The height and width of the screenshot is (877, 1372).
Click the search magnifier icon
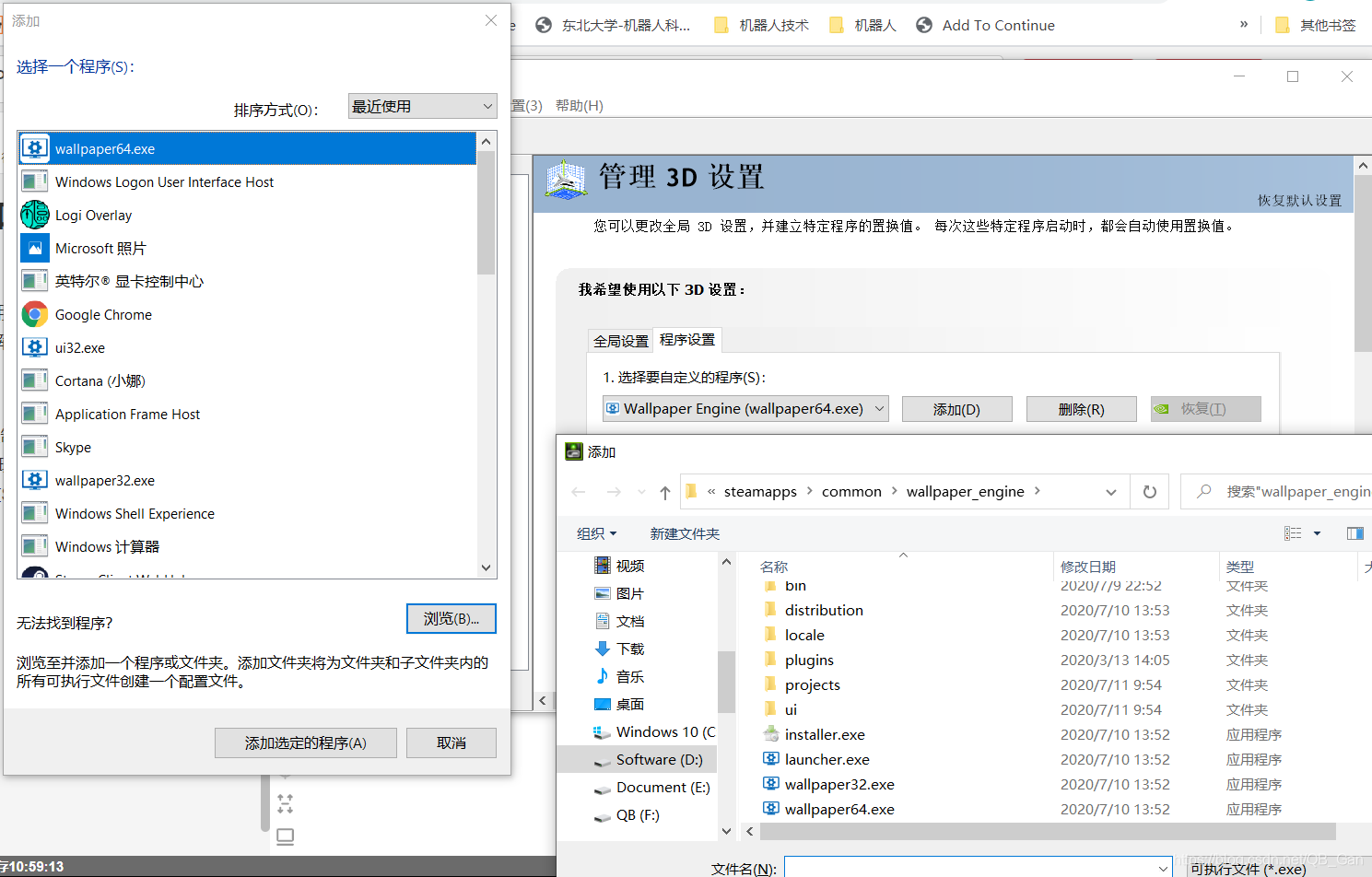coord(1203,492)
